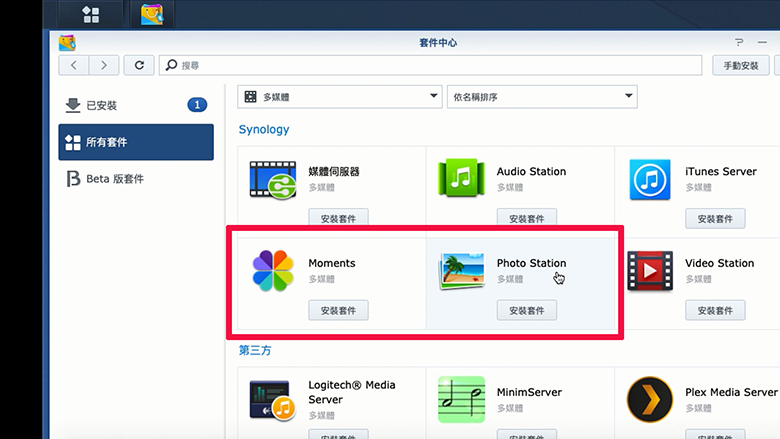Click the Moments pinwheel icon
780x439 pixels.
coord(273,271)
